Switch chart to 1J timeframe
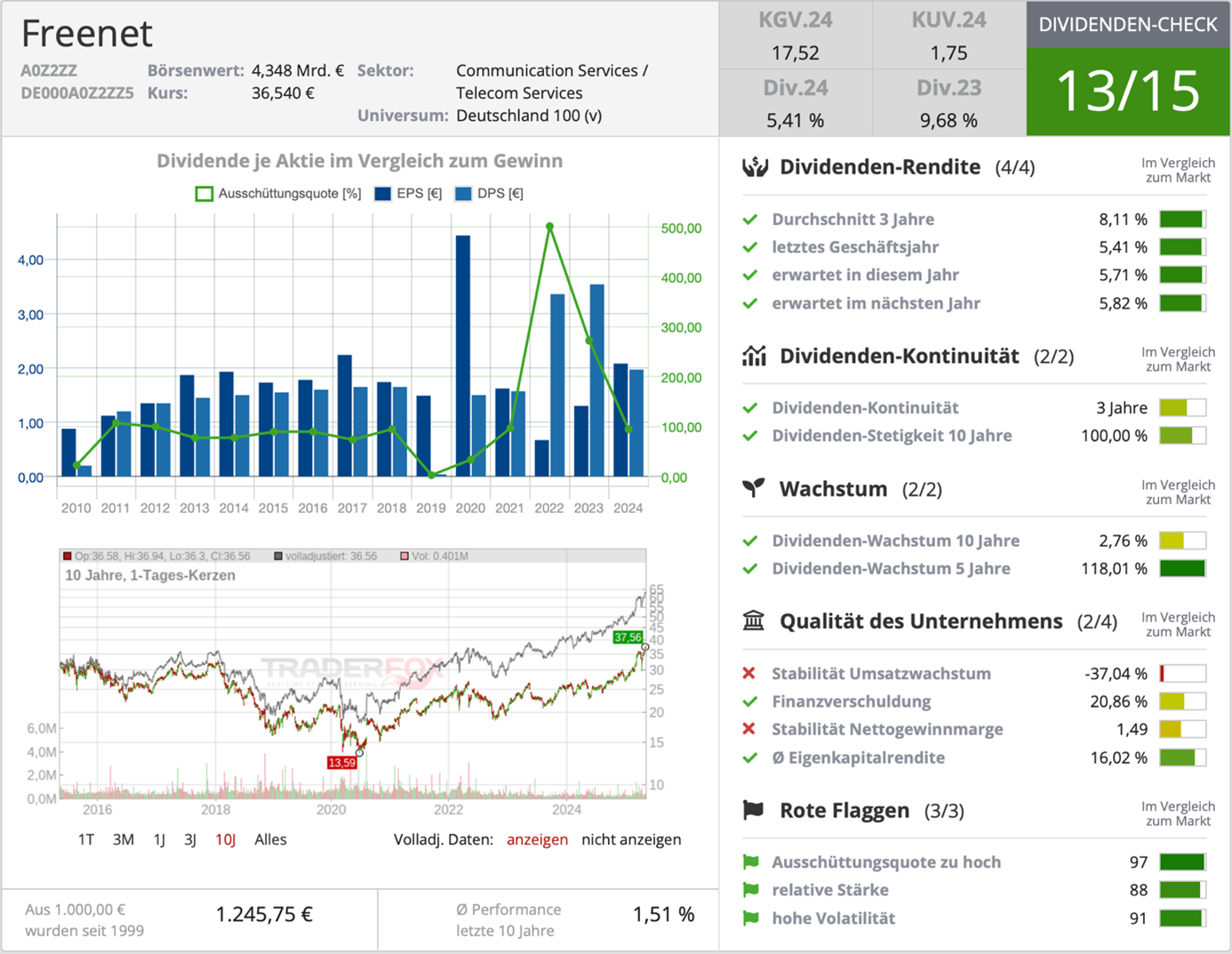 [159, 839]
